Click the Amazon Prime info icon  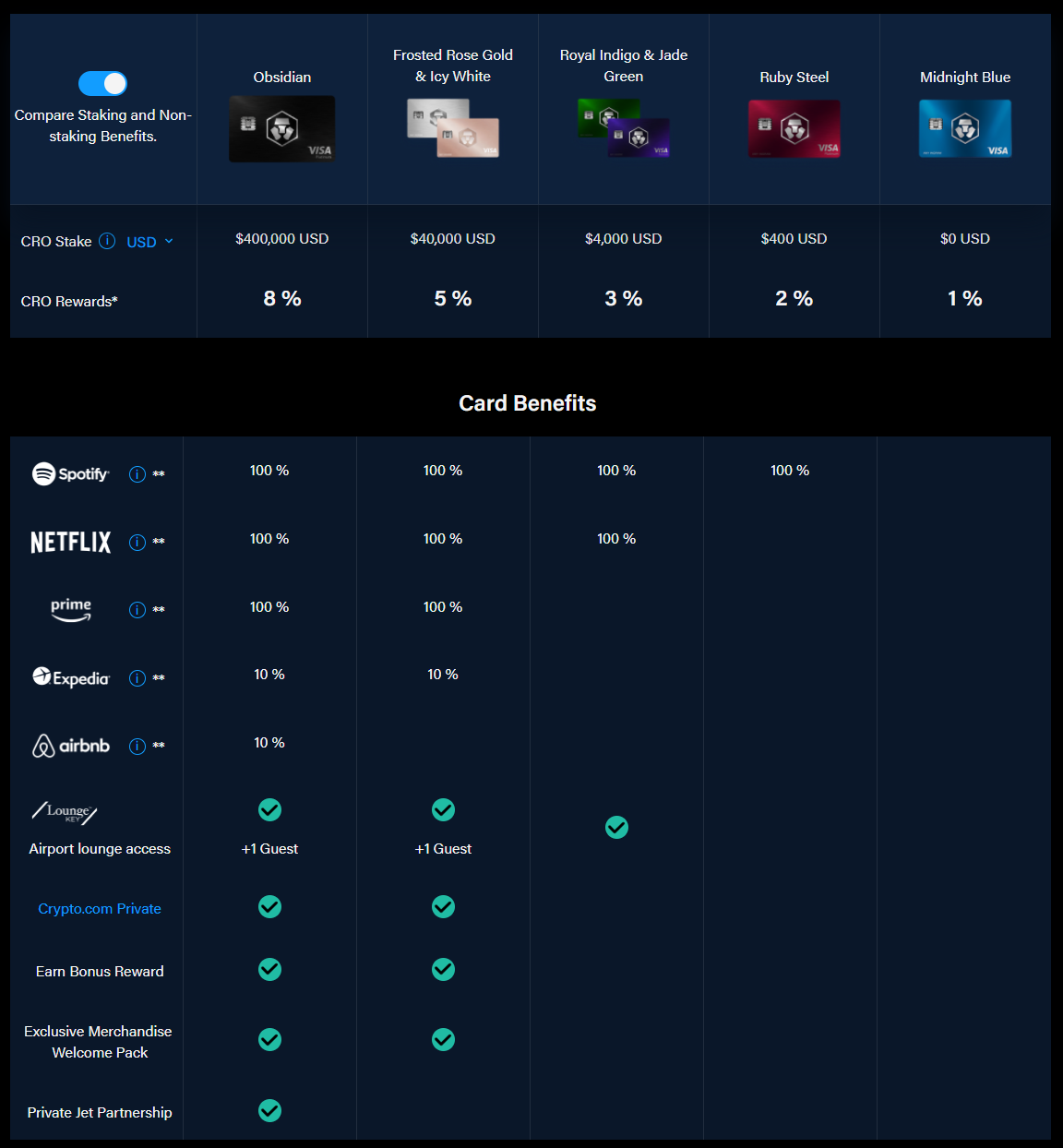tap(137, 610)
